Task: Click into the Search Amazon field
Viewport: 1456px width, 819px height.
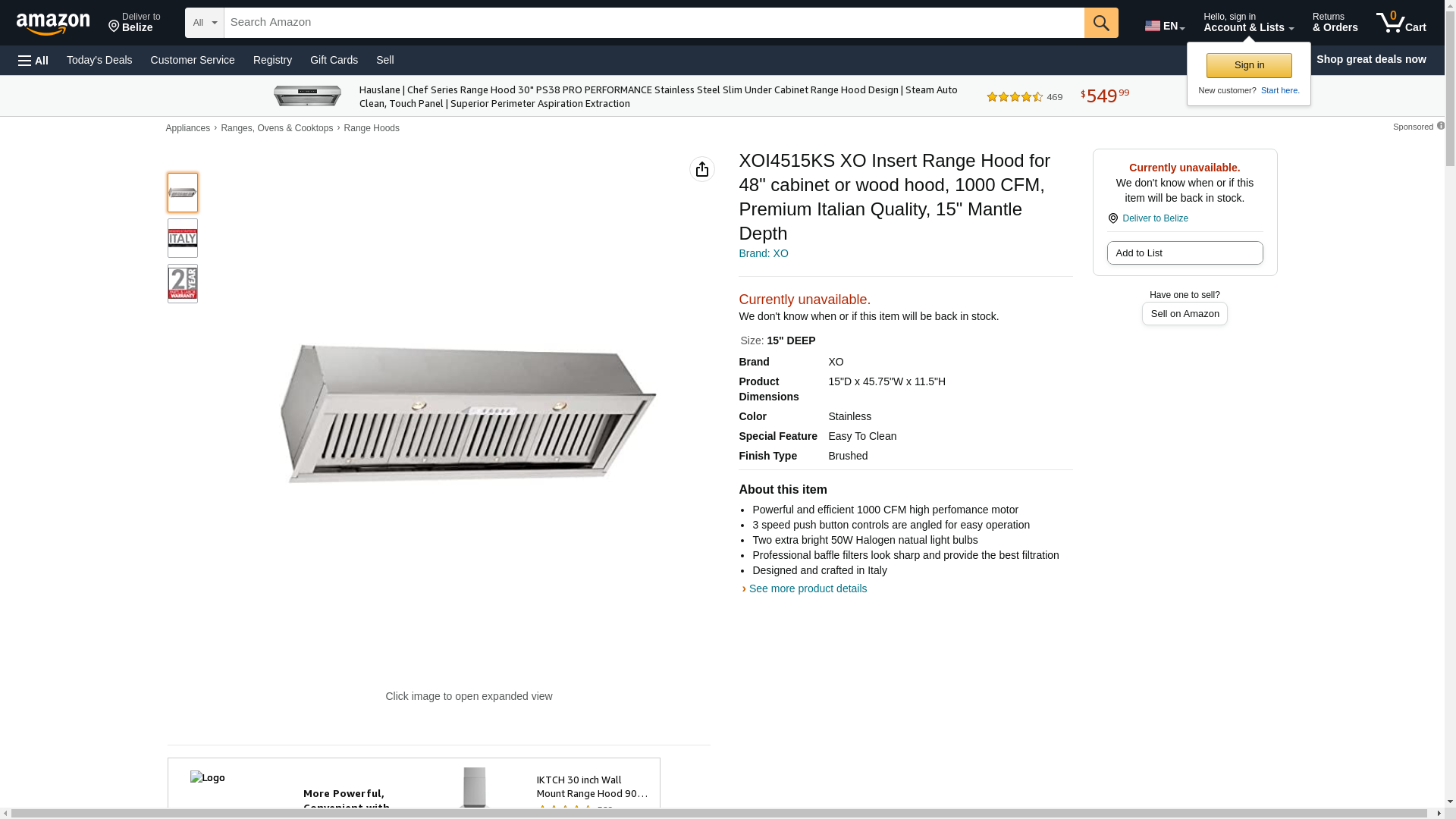Action: [652, 23]
